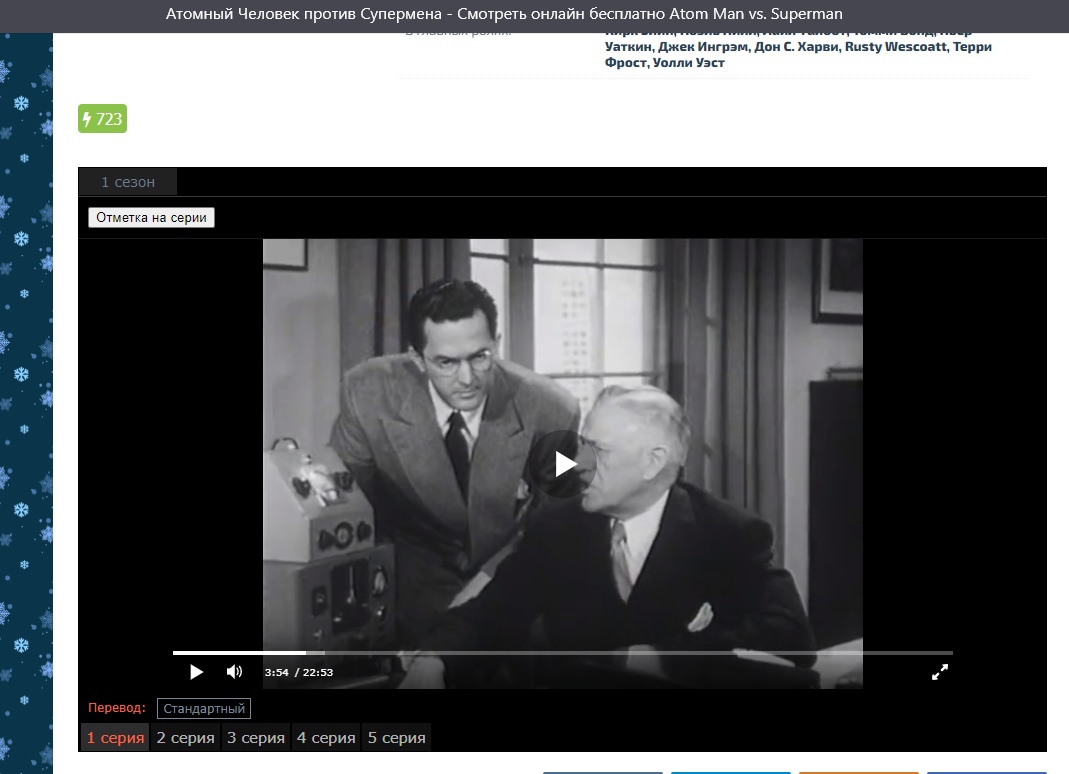Screen dimensions: 1069x774
Task: Select the "1 сезон" season tab
Action: coord(128,182)
